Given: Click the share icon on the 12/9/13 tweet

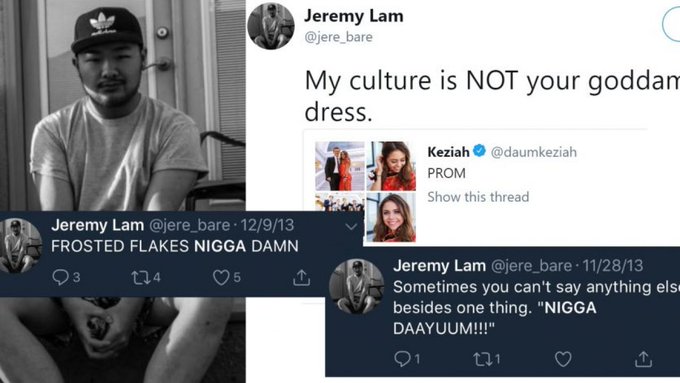Looking at the screenshot, I should (301, 278).
